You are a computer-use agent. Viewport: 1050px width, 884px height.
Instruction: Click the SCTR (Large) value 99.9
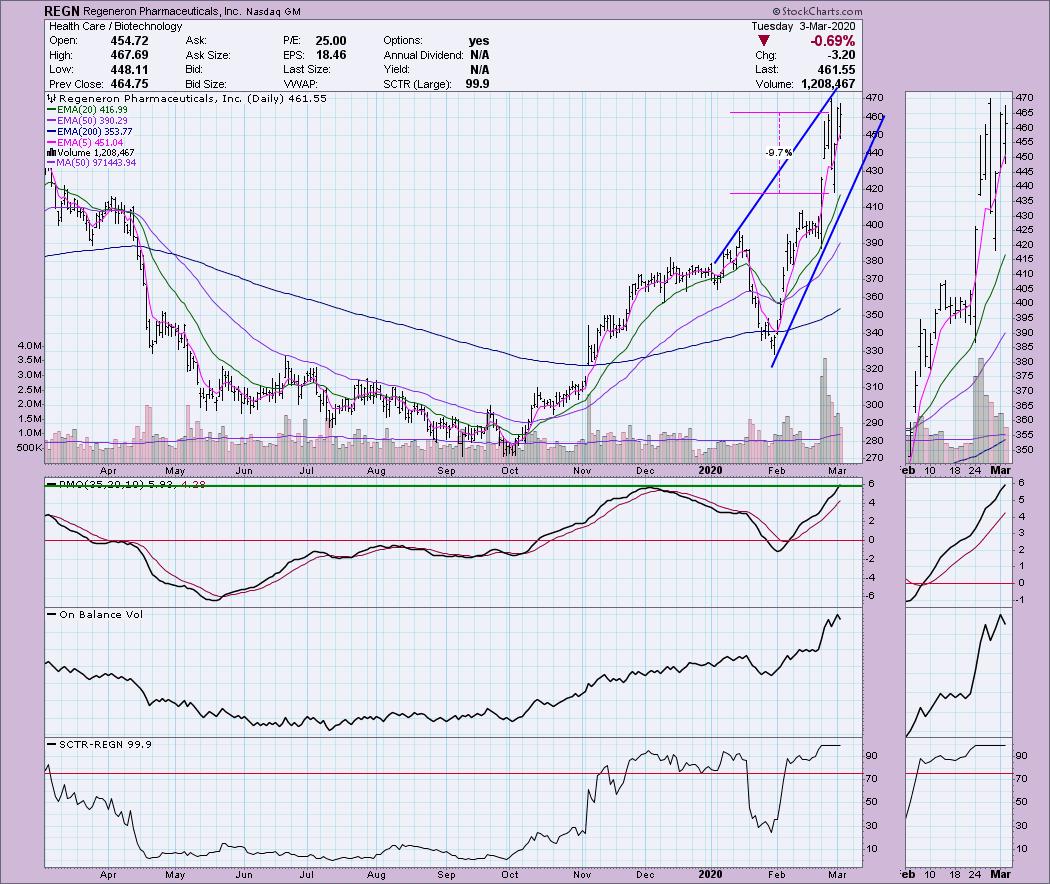click(477, 84)
